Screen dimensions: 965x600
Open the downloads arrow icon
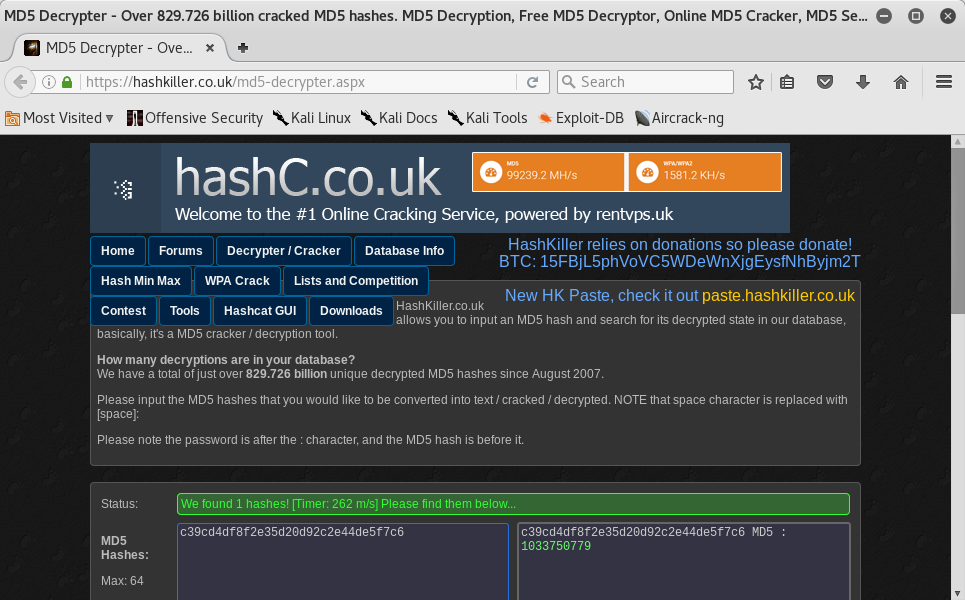[x=862, y=82]
